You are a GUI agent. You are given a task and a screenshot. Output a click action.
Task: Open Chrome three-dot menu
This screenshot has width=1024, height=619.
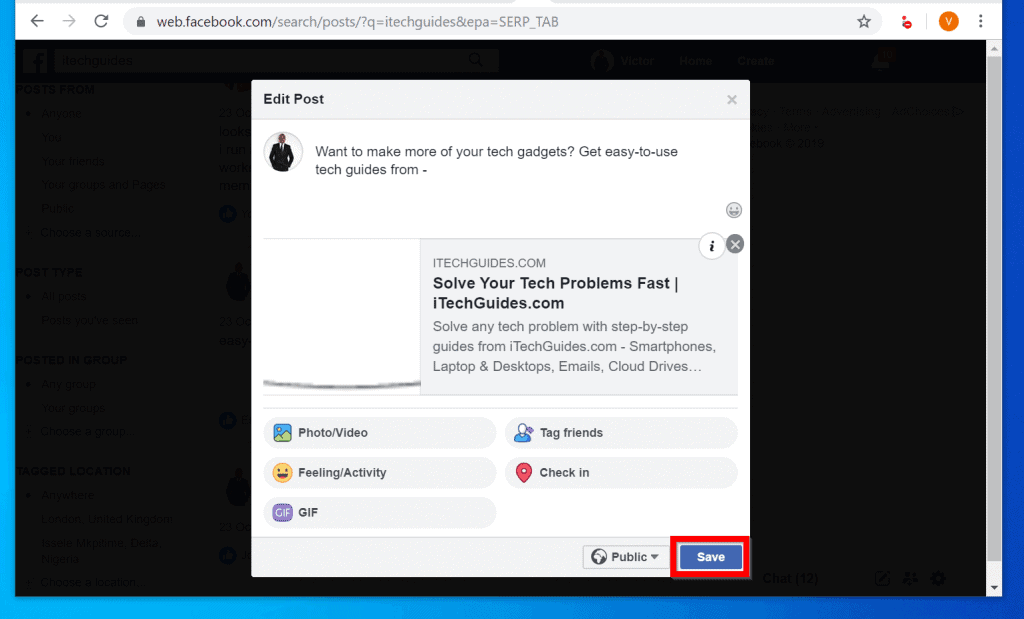coord(980,22)
